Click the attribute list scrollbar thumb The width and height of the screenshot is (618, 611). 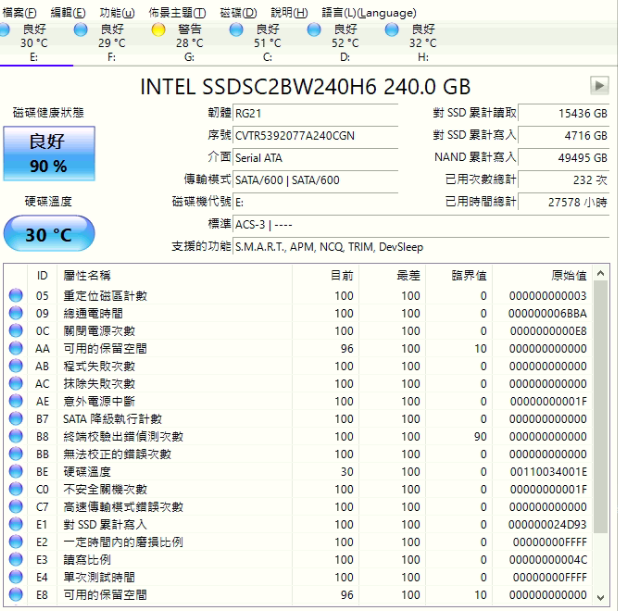pos(601,407)
